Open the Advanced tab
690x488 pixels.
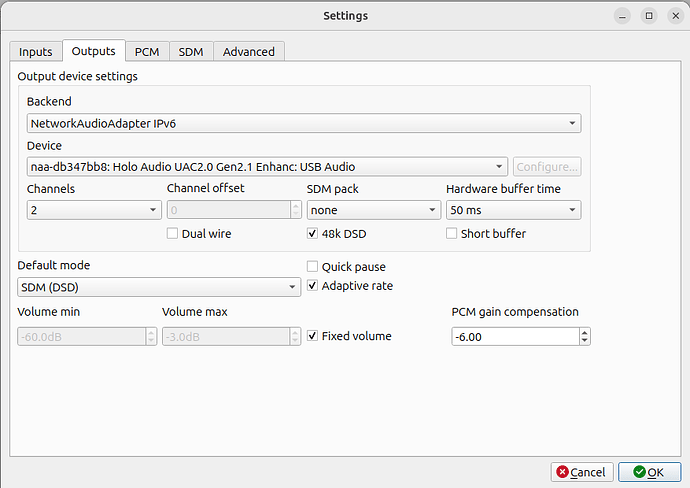[x=249, y=51]
